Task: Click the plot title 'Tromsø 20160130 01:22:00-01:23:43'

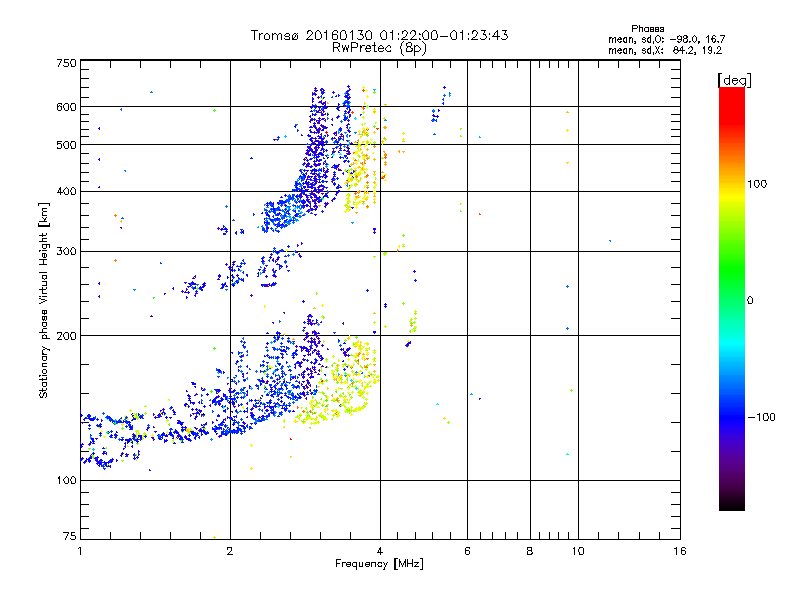Action: click(379, 35)
